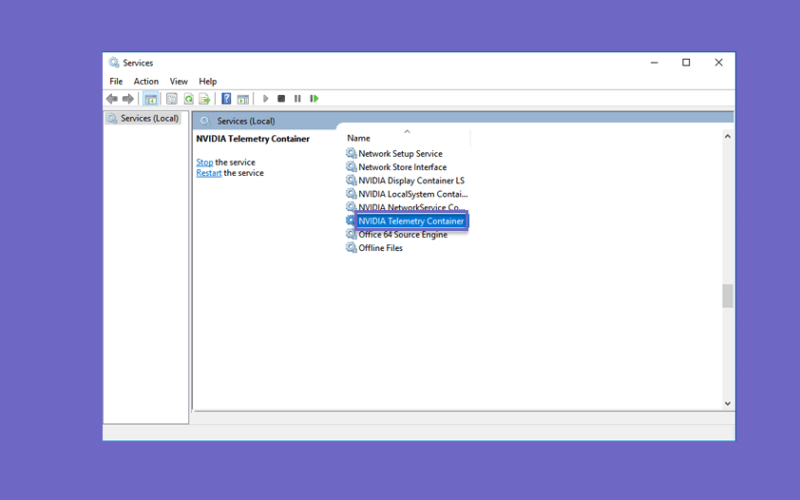
Task: Click the vertical scrollbar thumb
Action: coord(728,296)
